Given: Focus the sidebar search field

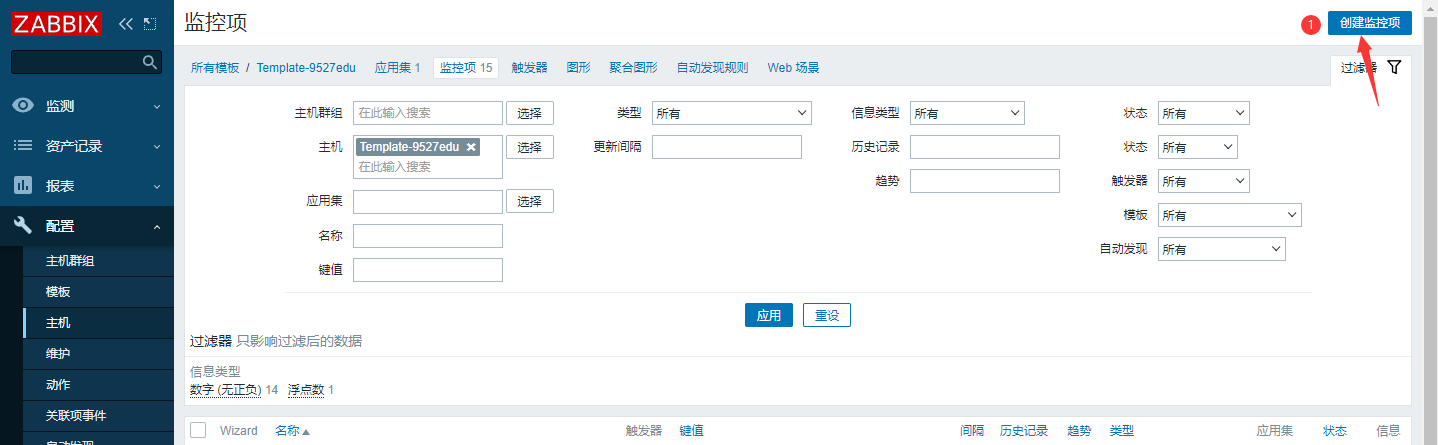Looking at the screenshot, I should pos(77,62).
